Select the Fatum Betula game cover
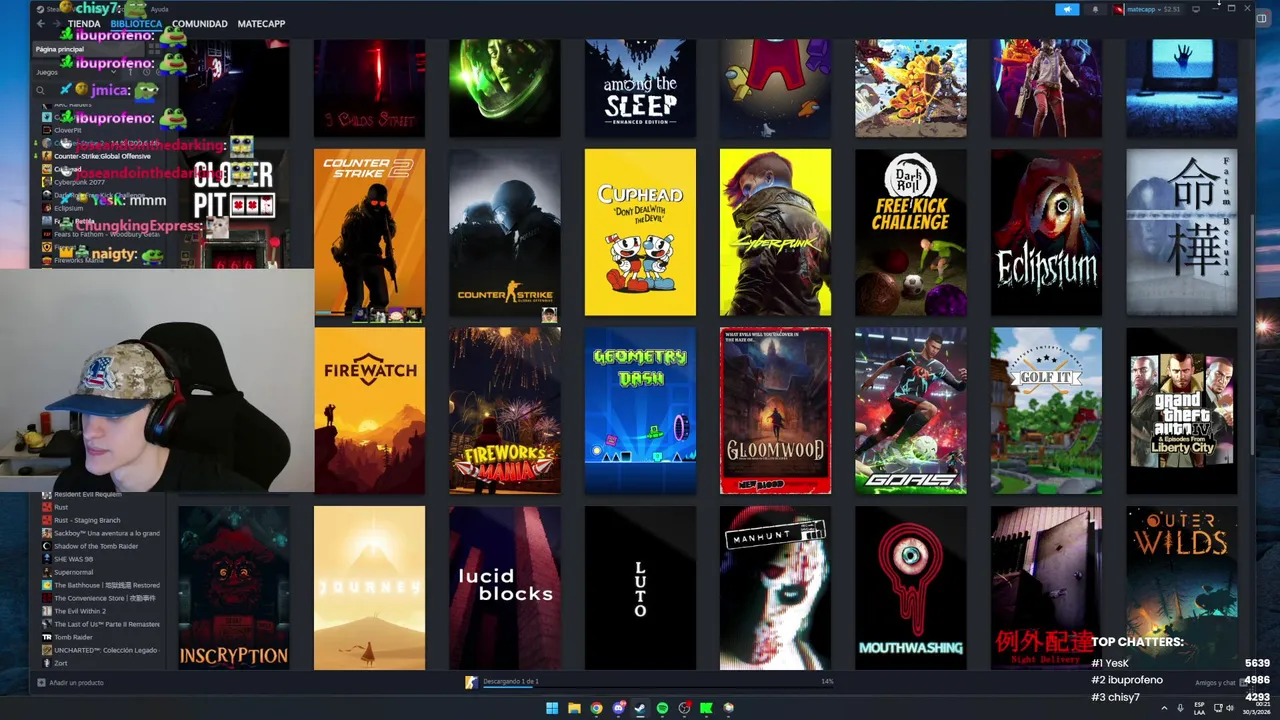The image size is (1280, 720). point(1181,232)
